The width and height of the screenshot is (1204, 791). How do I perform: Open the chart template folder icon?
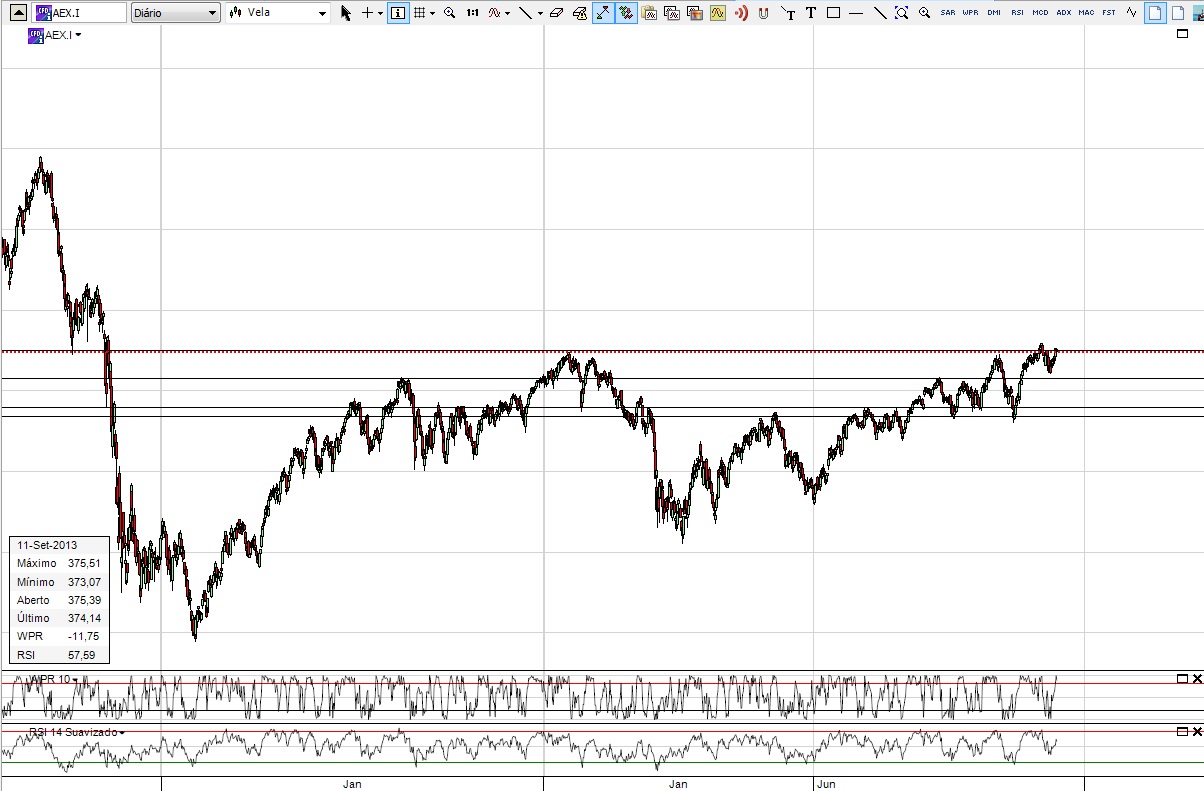pyautogui.click(x=649, y=13)
